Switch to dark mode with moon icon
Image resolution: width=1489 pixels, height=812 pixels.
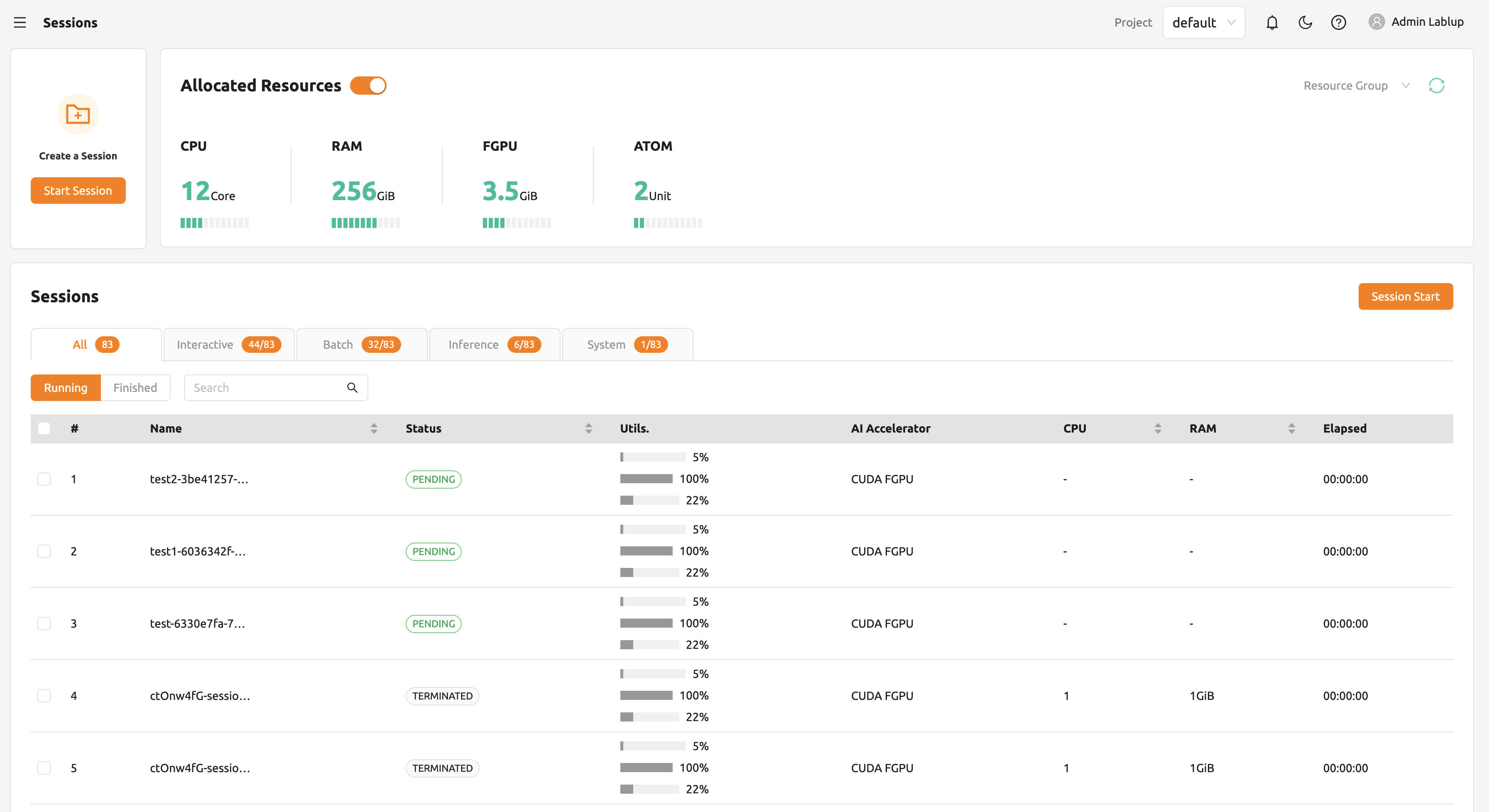[1305, 22]
